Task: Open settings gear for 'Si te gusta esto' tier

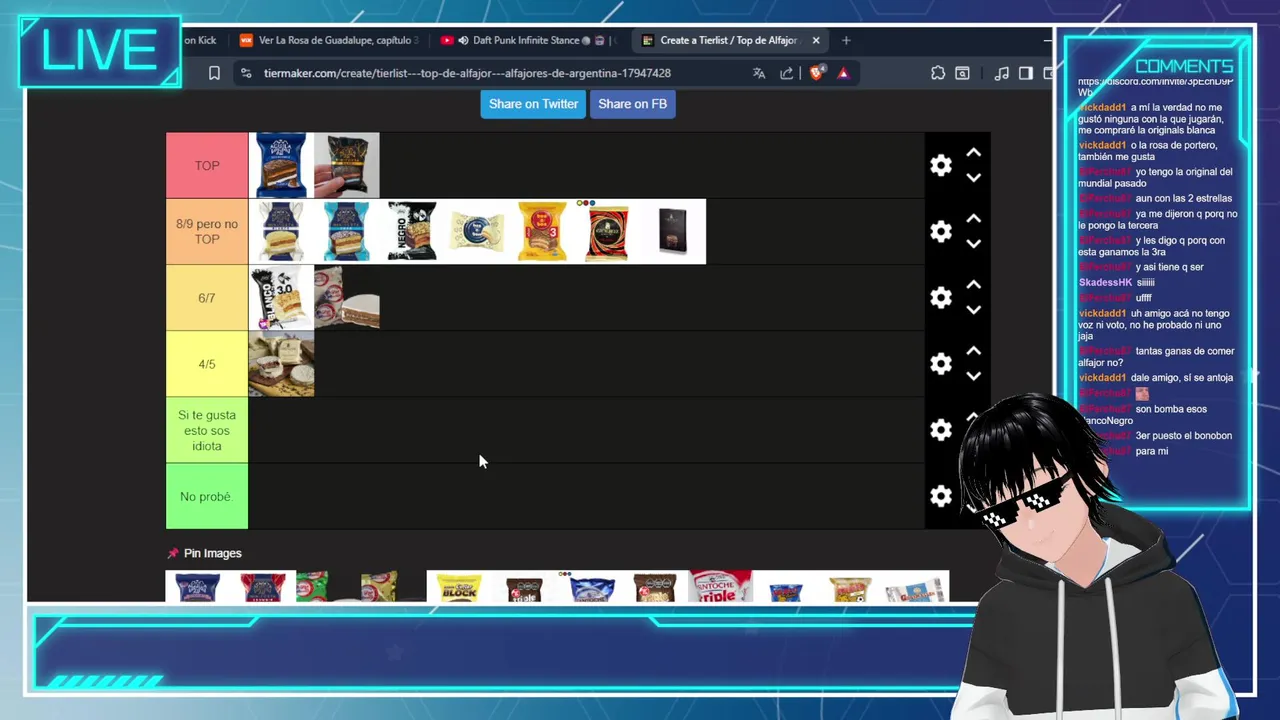Action: pos(941,430)
